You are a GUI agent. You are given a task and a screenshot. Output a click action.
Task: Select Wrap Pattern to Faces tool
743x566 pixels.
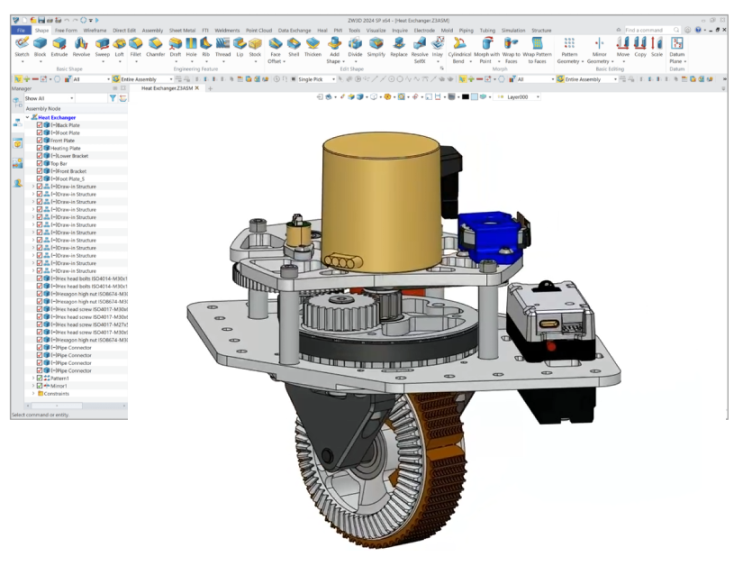click(537, 51)
